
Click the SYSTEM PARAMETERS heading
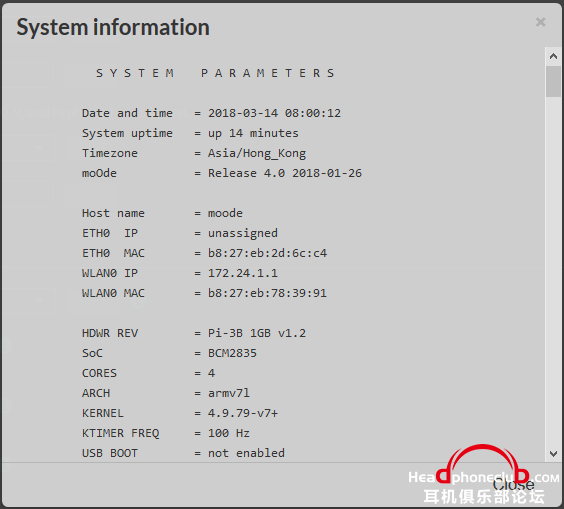click(x=215, y=73)
